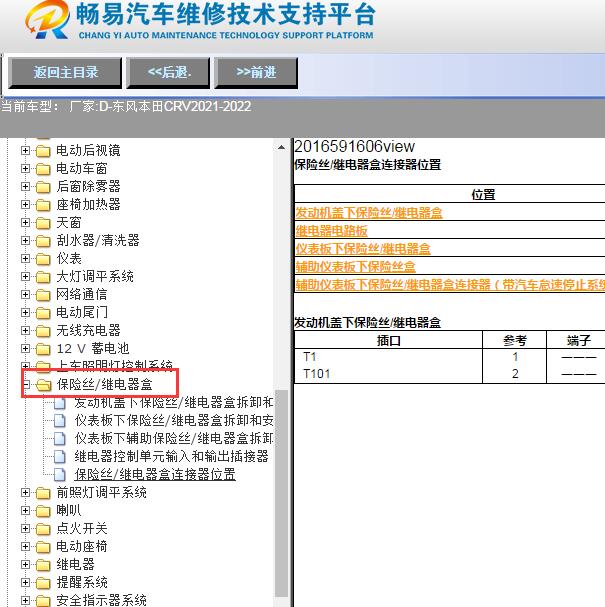This screenshot has height=607, width=605.
Task: Click the 提醒系统 folder icon
Action: [43, 583]
